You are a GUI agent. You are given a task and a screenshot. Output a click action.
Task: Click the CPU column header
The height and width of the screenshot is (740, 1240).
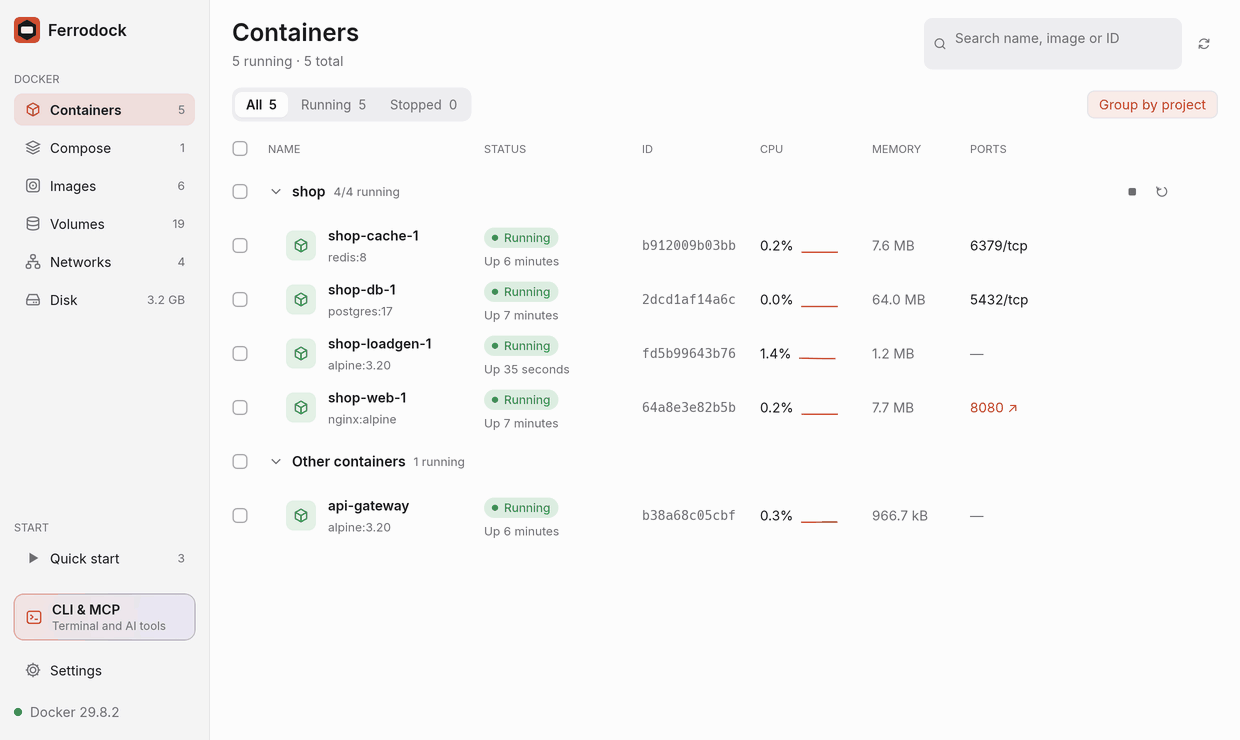coord(771,149)
